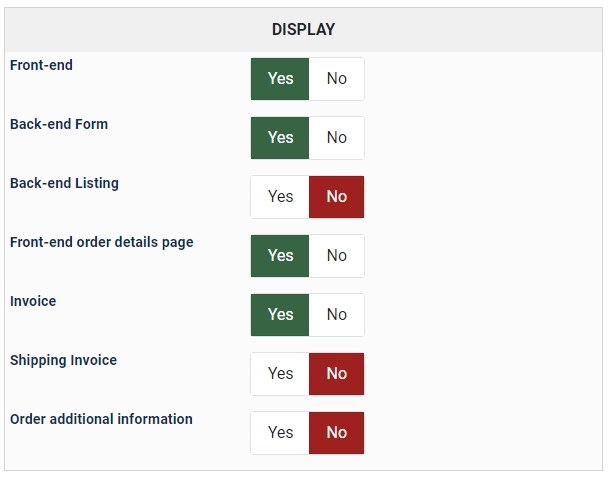Image resolution: width=610 pixels, height=483 pixels.
Task: Click the Order additional information label
Action: (101, 419)
